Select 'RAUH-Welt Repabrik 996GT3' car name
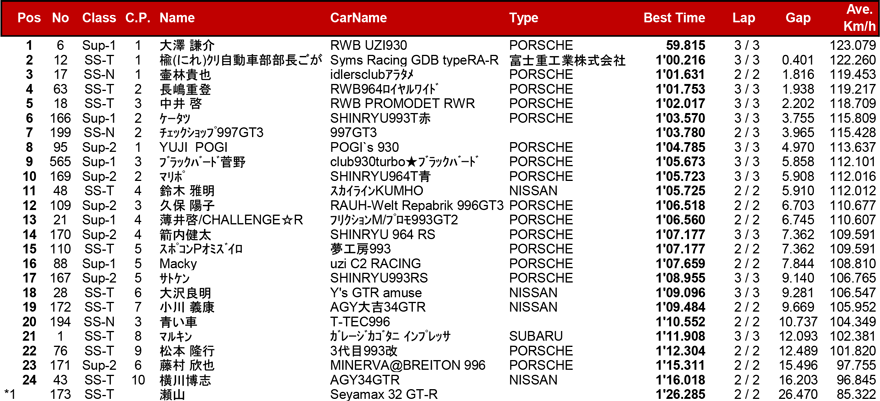This screenshot has width=880, height=401. pyautogui.click(x=417, y=206)
